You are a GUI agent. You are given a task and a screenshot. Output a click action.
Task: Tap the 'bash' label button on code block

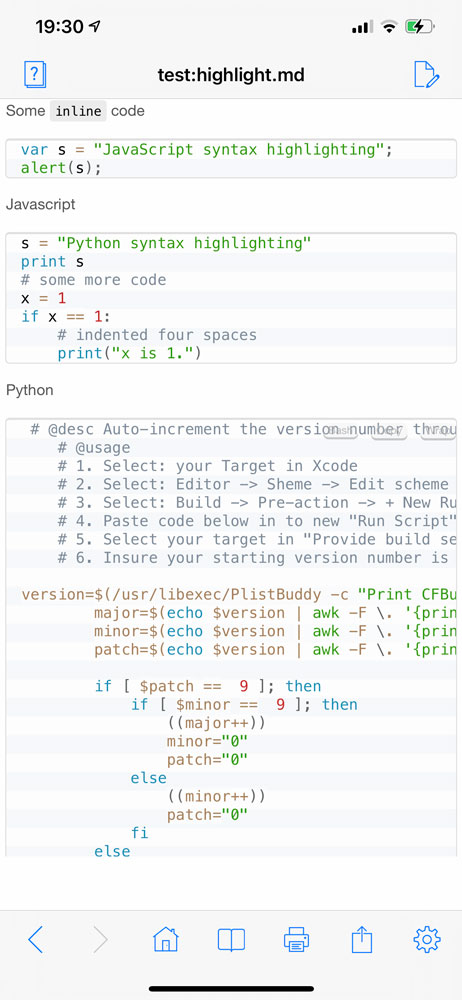[340, 431]
